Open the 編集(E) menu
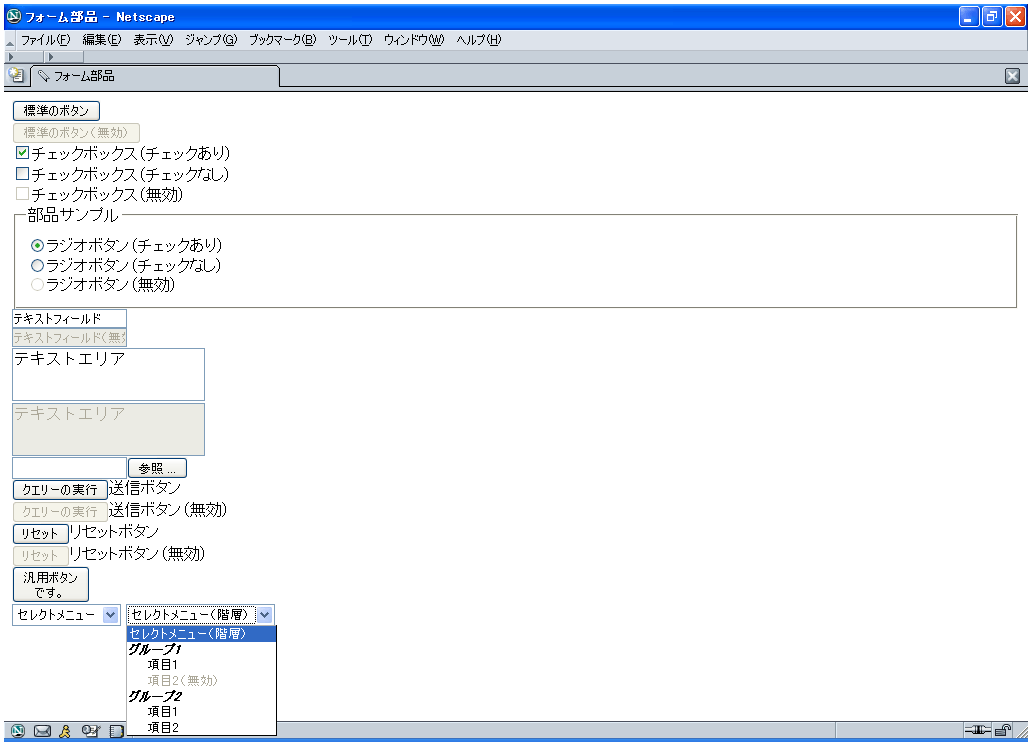Screen dimensions: 1032x742 pos(101,40)
